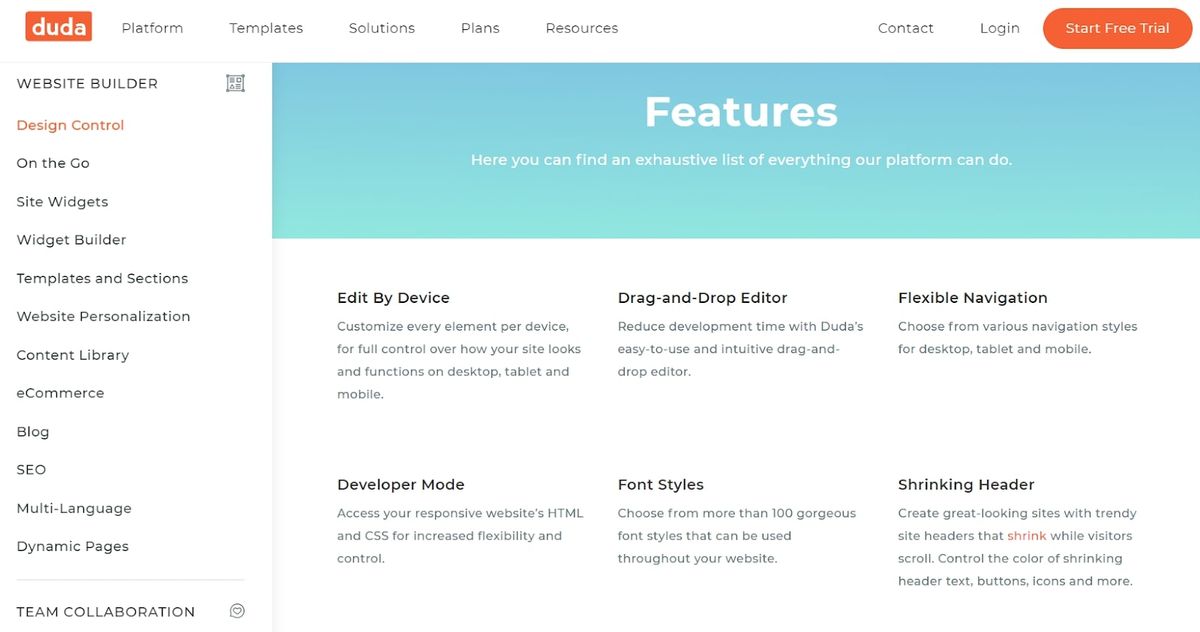Open the Login page
Image resolution: width=1200 pixels, height=632 pixels.
999,28
